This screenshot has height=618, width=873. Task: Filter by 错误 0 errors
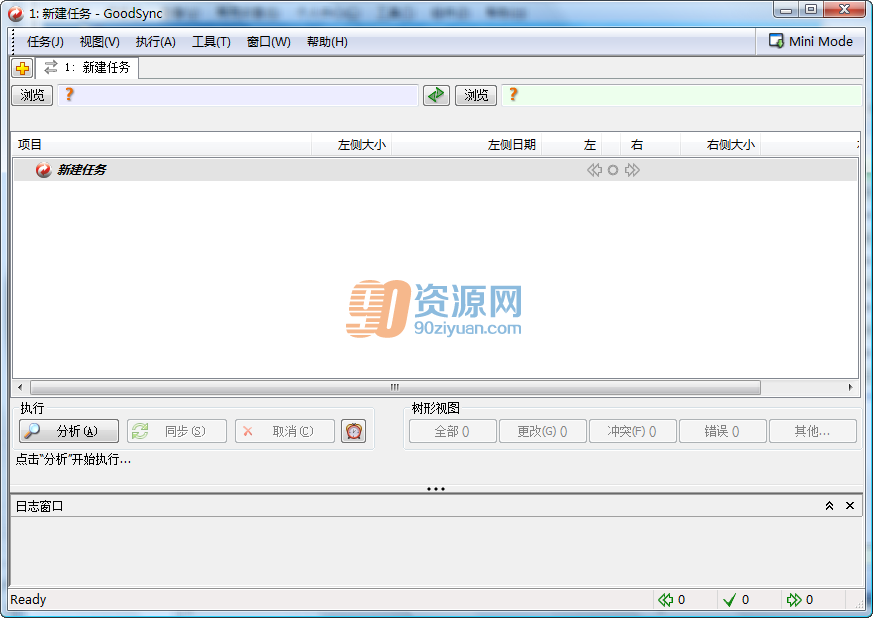(x=723, y=431)
